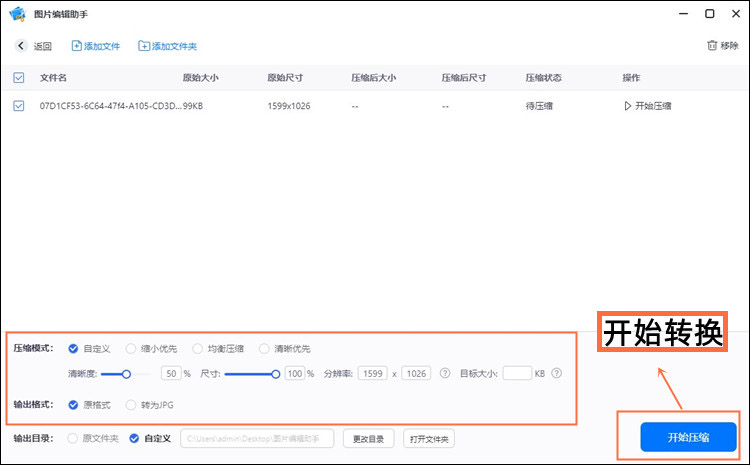Select the 均衡压缩 compression mode

(197, 348)
